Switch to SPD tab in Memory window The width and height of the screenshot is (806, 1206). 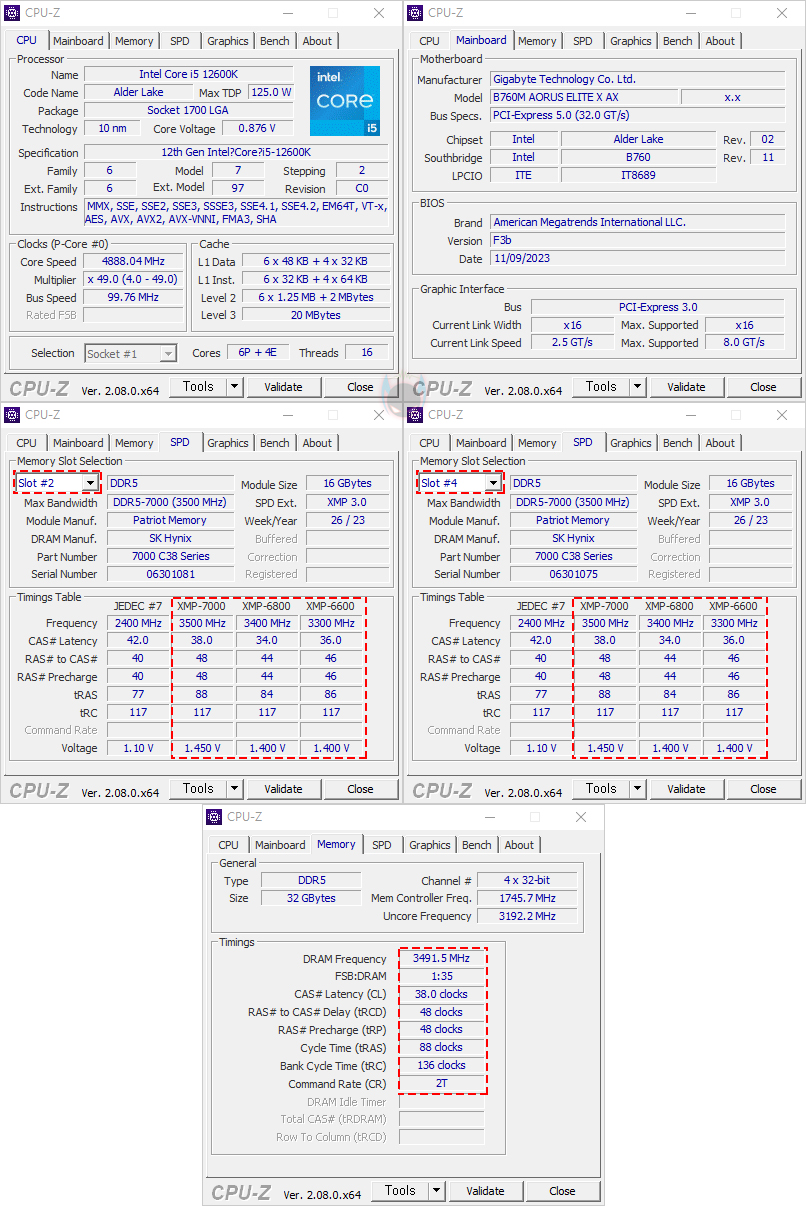382,845
